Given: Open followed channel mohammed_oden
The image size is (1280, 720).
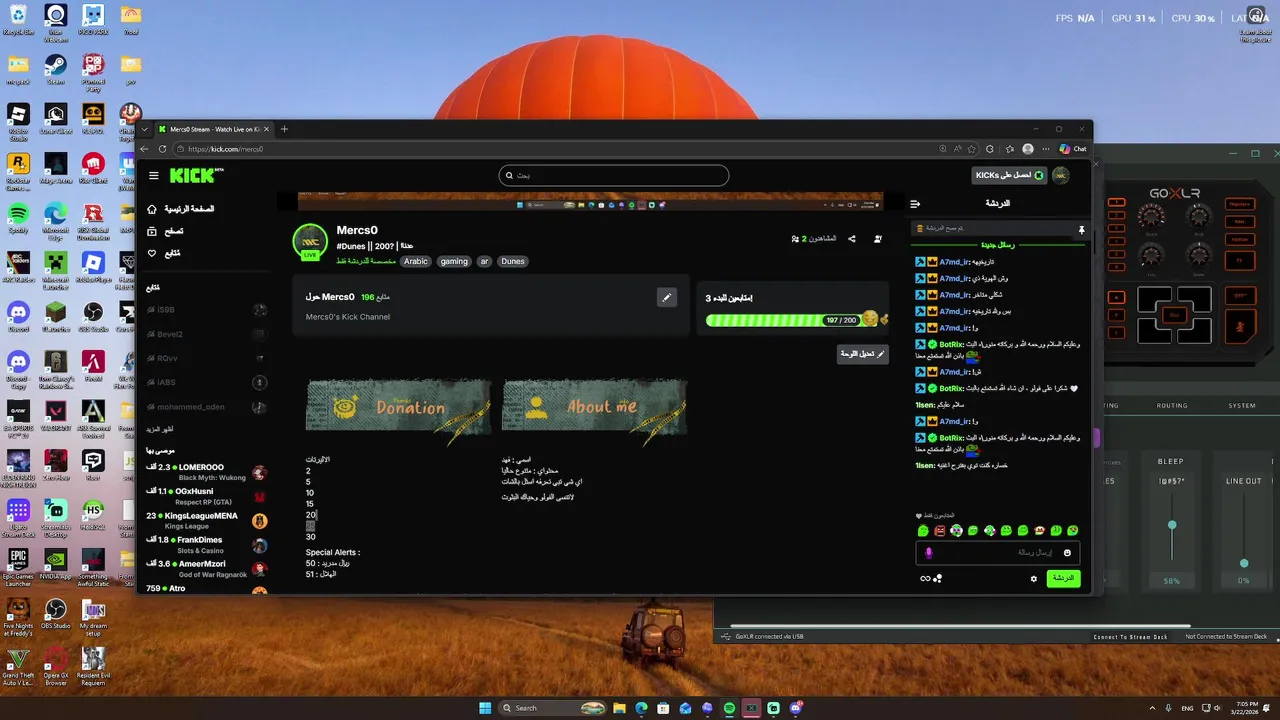Looking at the screenshot, I should (x=207, y=407).
